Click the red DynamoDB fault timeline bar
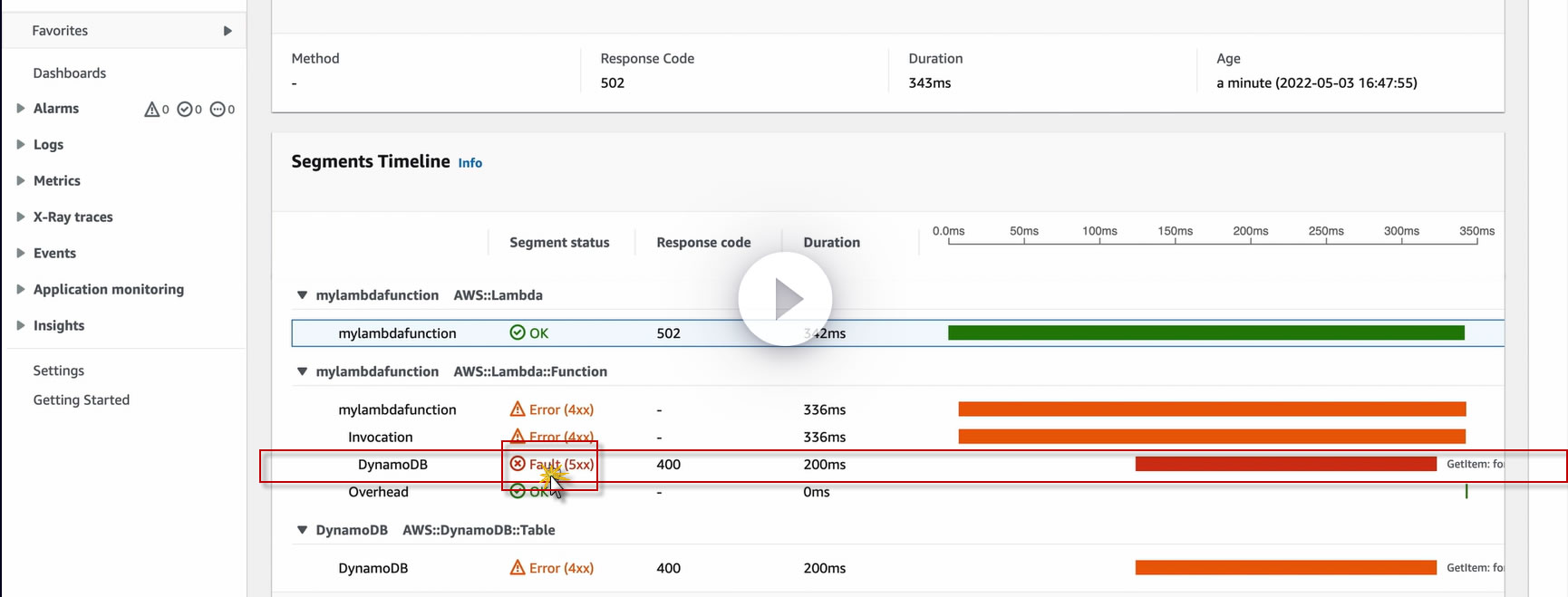This screenshot has width=1568, height=597. 1285,464
